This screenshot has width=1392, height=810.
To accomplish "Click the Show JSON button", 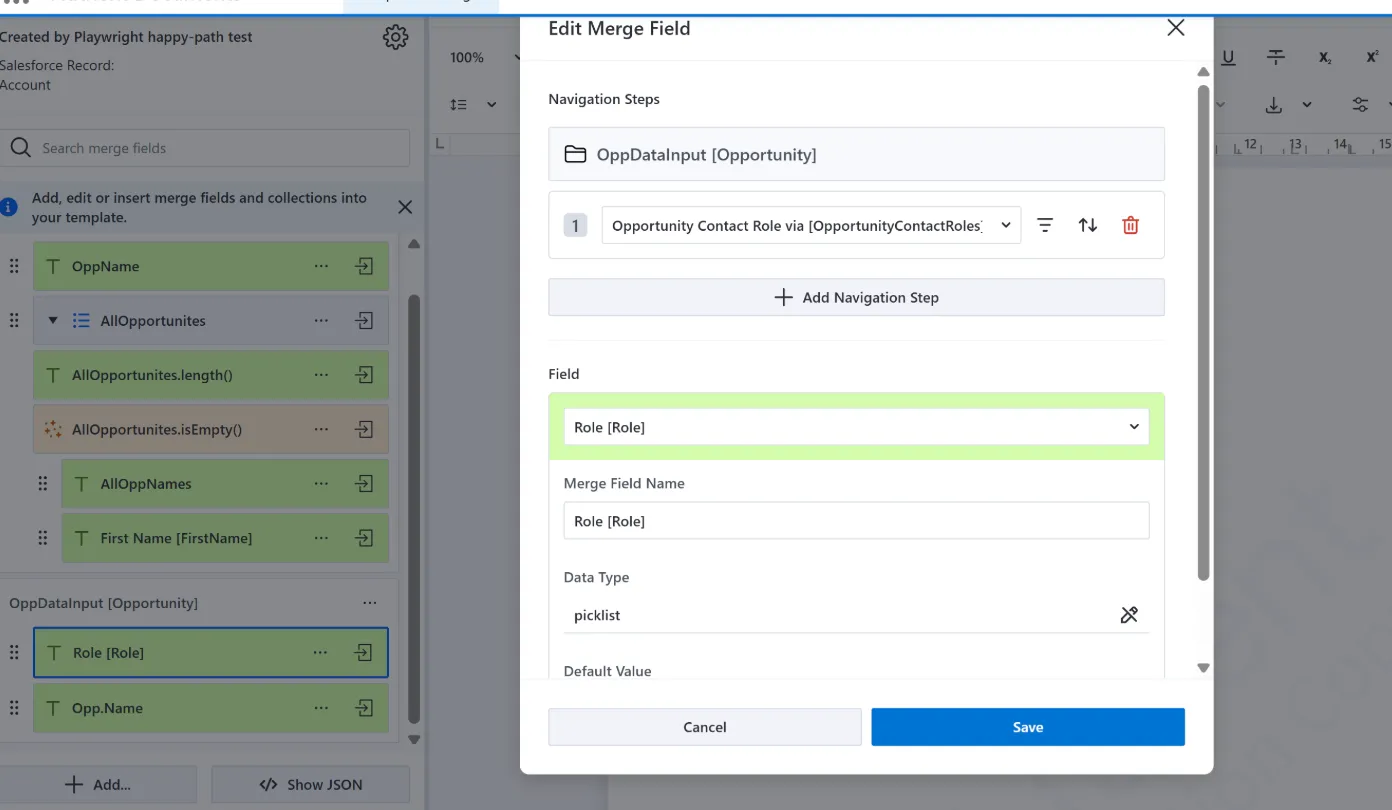I will (311, 785).
